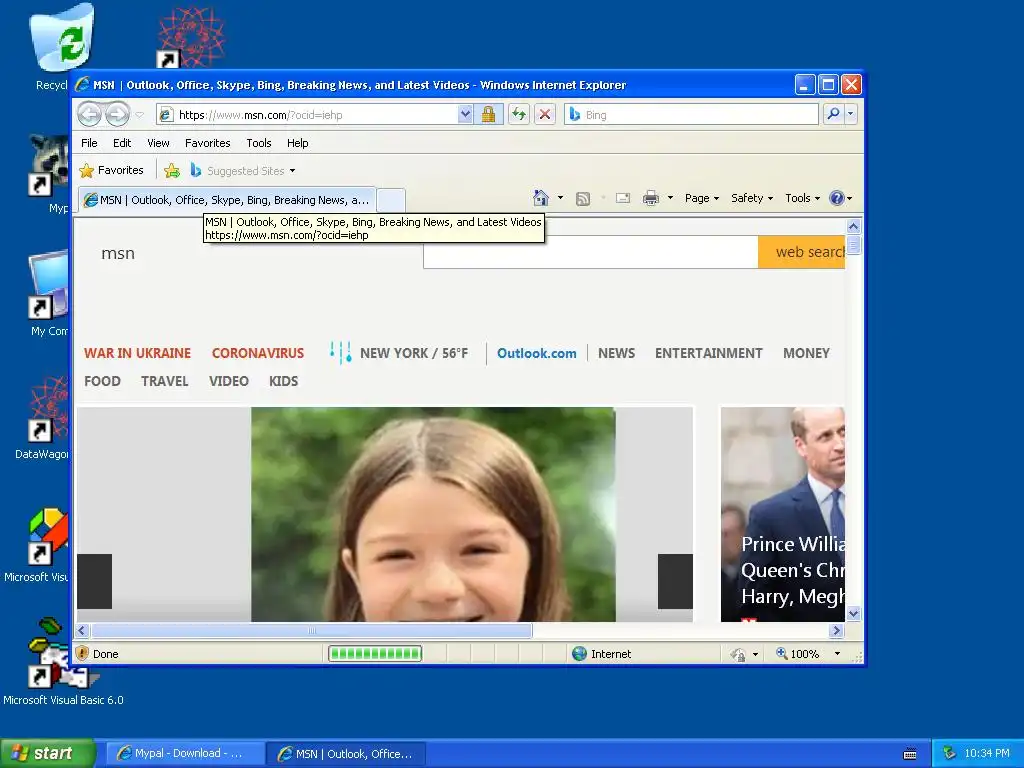Viewport: 1024px width, 768px height.
Task: Open the CORONAVIRUS link
Action: click(x=258, y=353)
